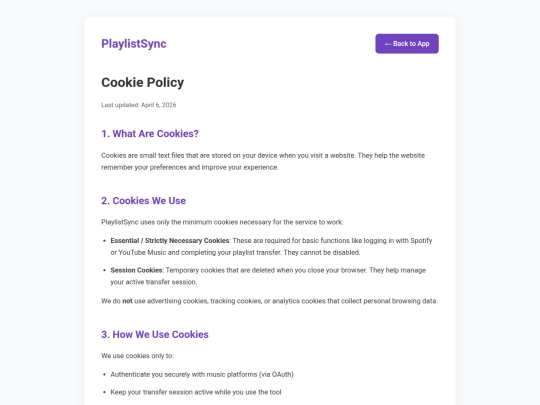Click the 'Keep your transfer session active' bullet

[196, 392]
